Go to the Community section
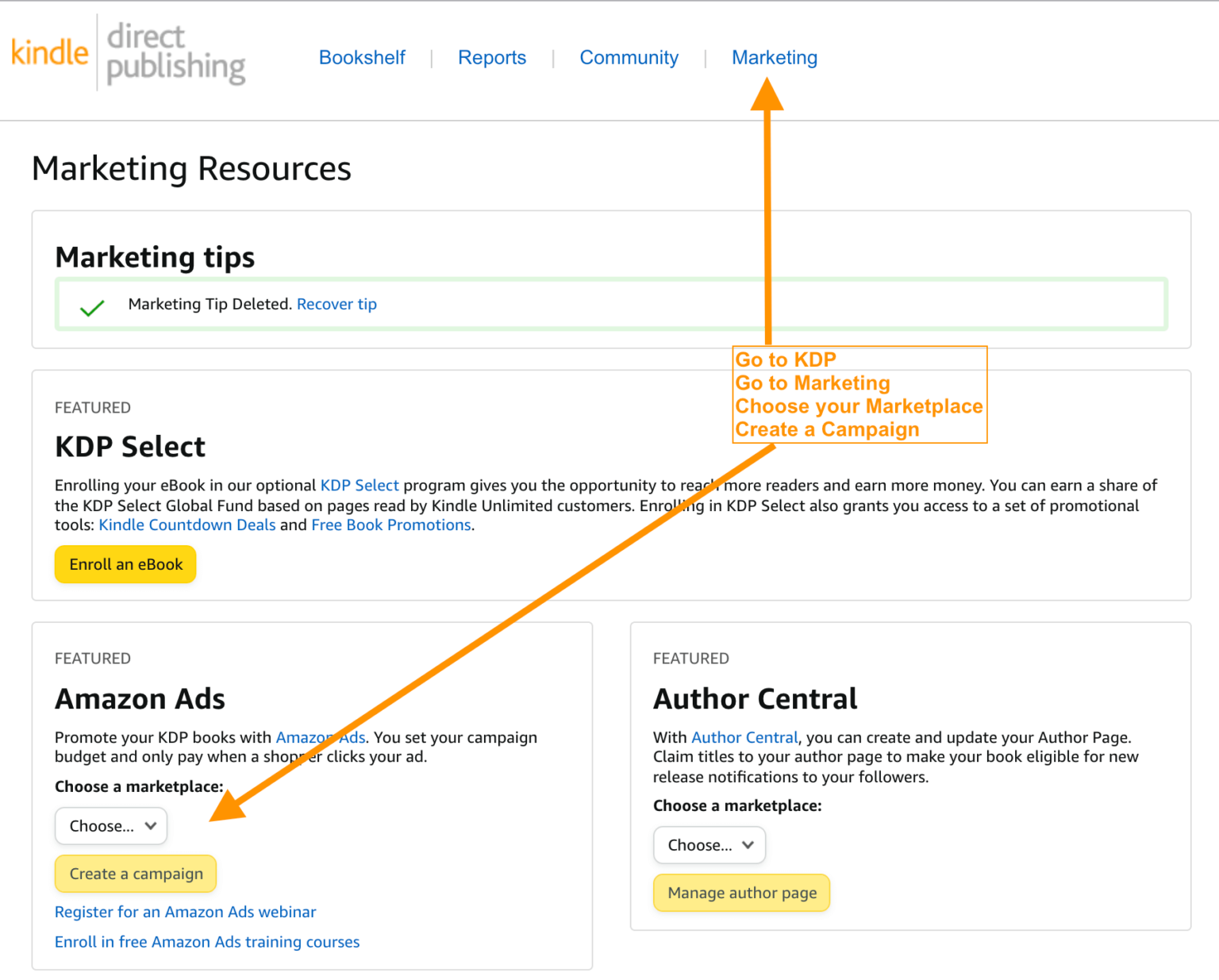1219x980 pixels. tap(629, 57)
